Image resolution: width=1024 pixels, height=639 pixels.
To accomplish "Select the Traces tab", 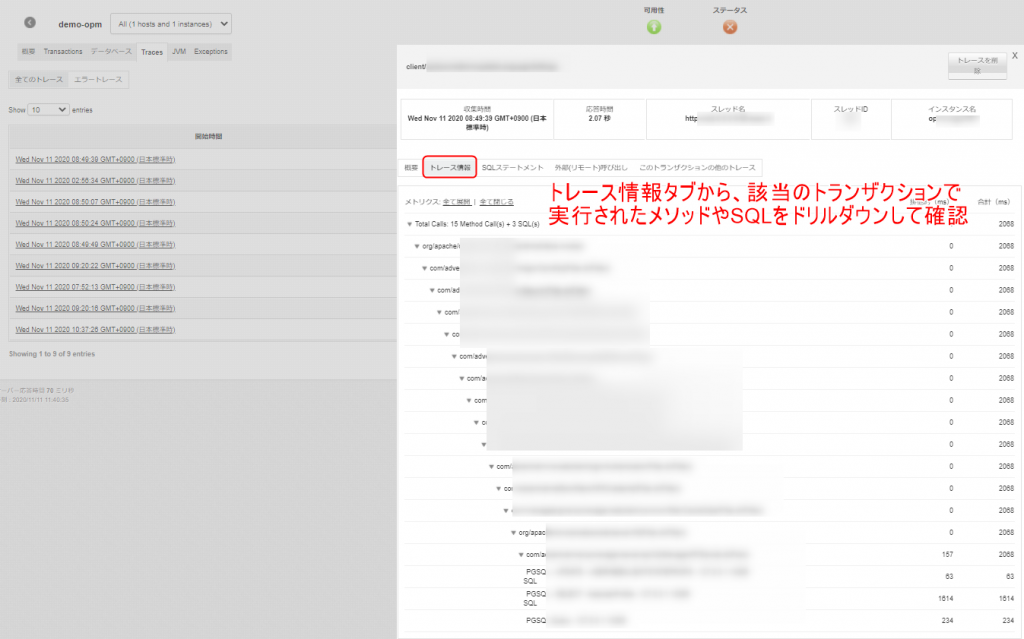I will [152, 52].
